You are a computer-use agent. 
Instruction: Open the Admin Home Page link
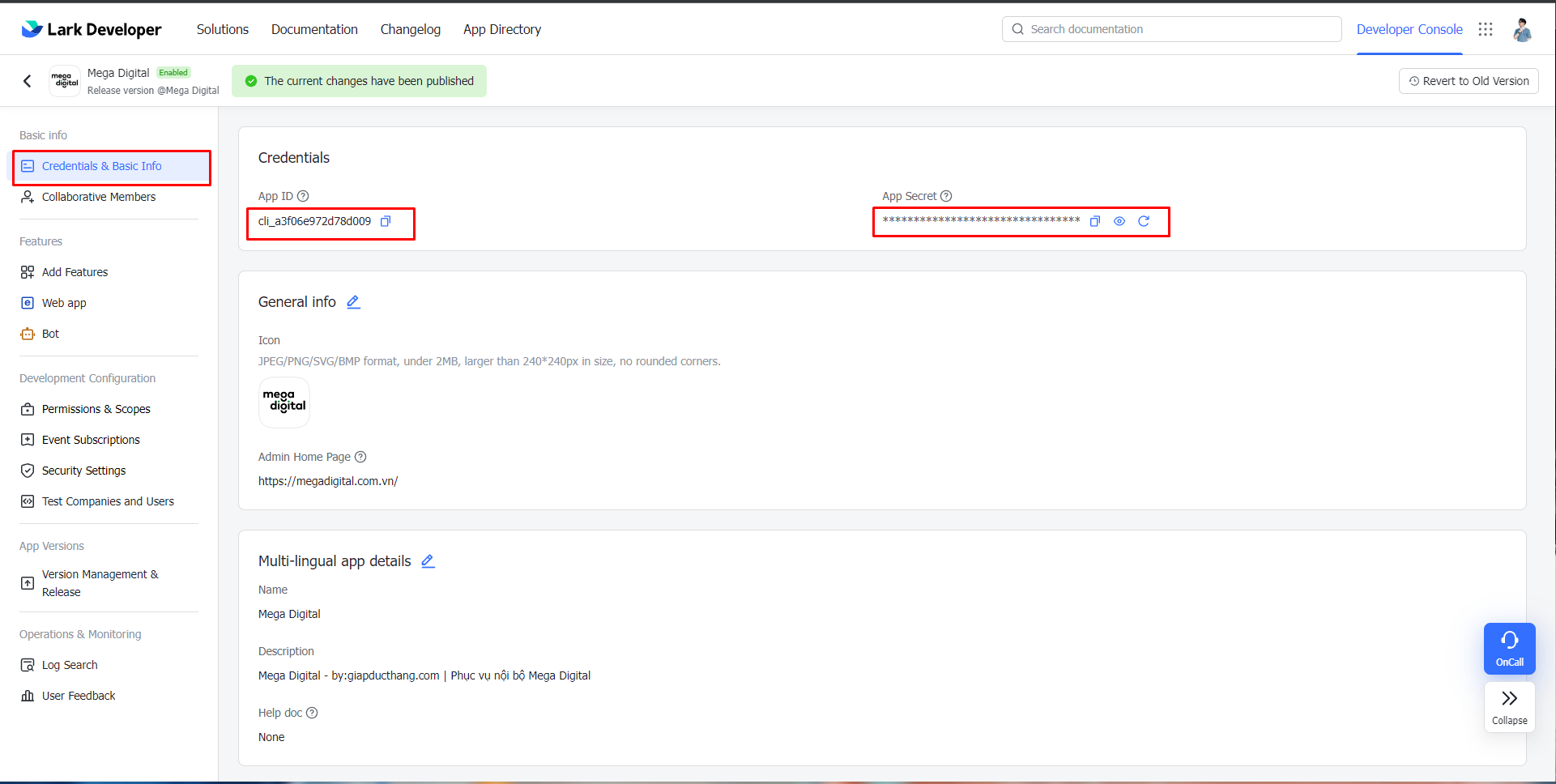(328, 480)
